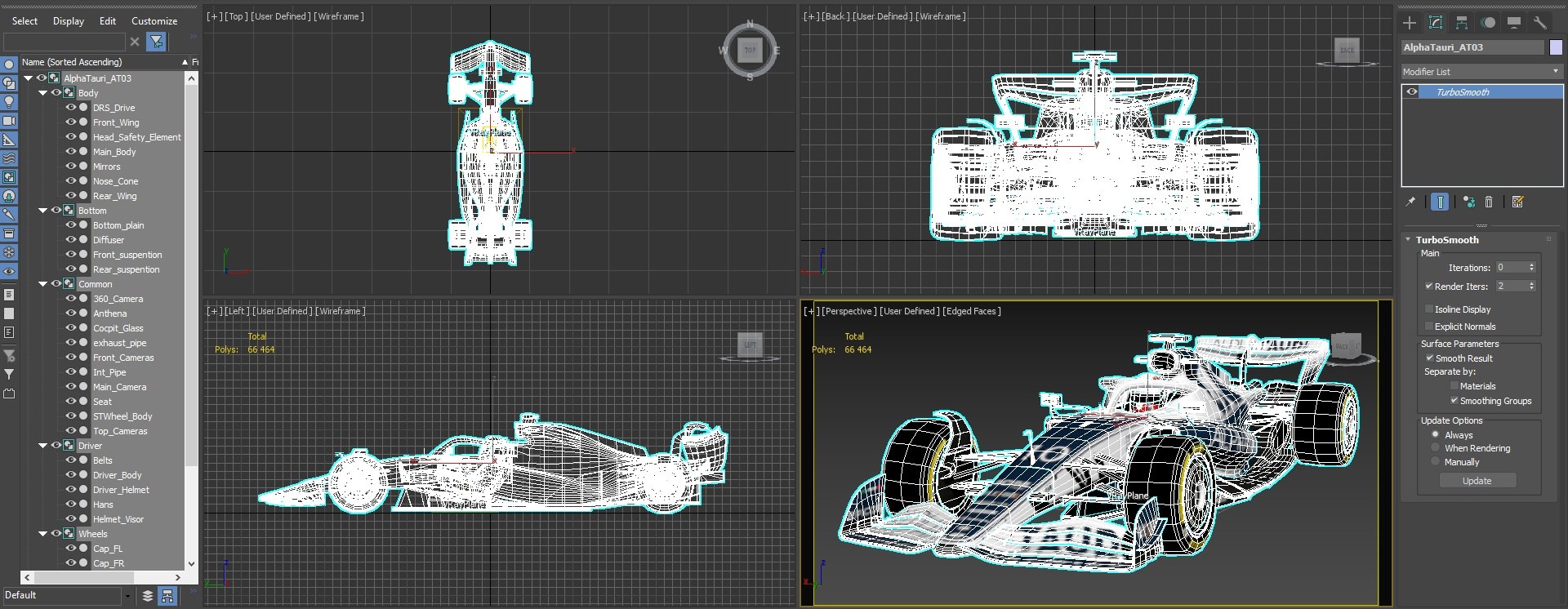
Task: Remove modifier with trash icon
Action: 1489,202
